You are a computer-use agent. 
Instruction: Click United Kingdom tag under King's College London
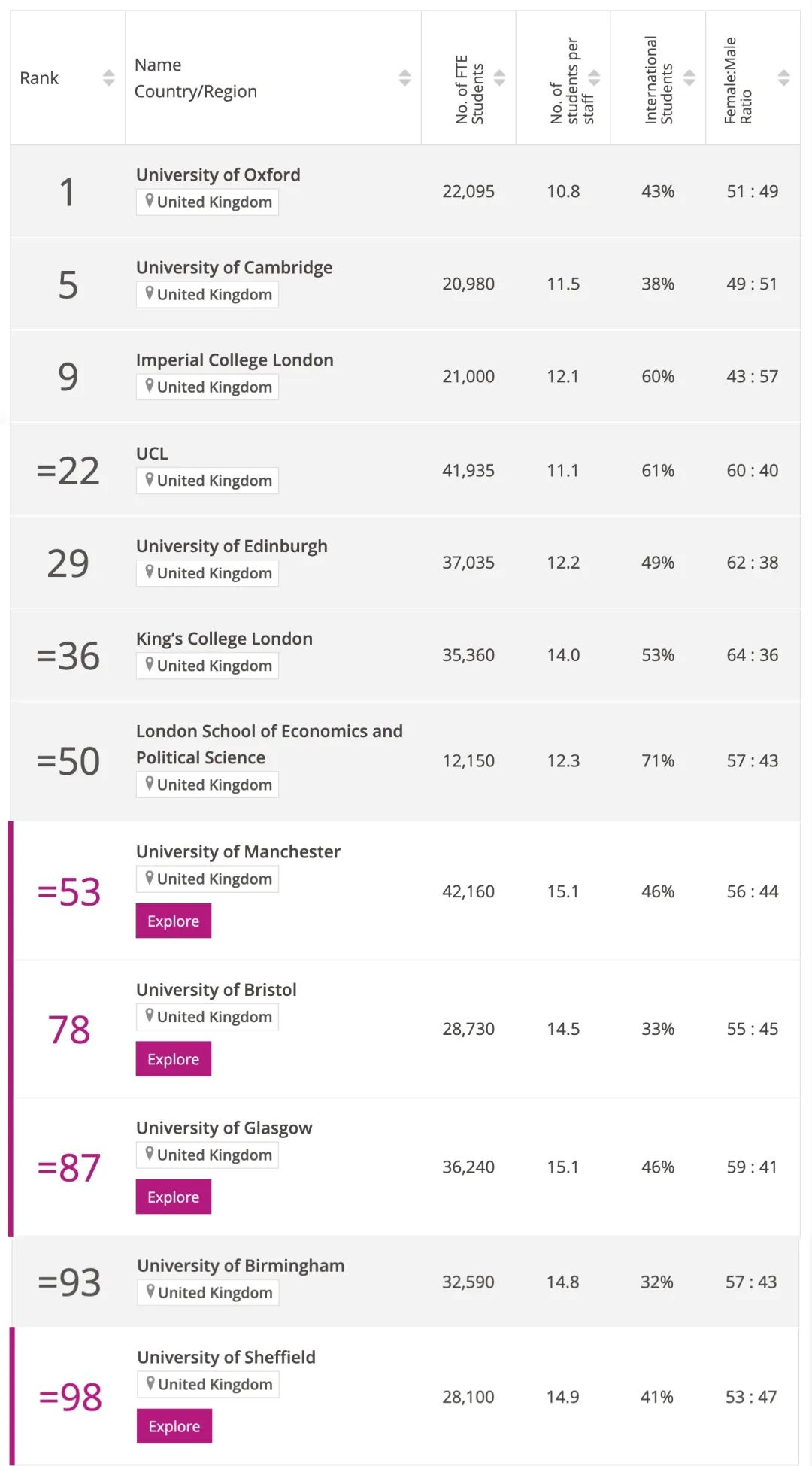pyautogui.click(x=208, y=666)
